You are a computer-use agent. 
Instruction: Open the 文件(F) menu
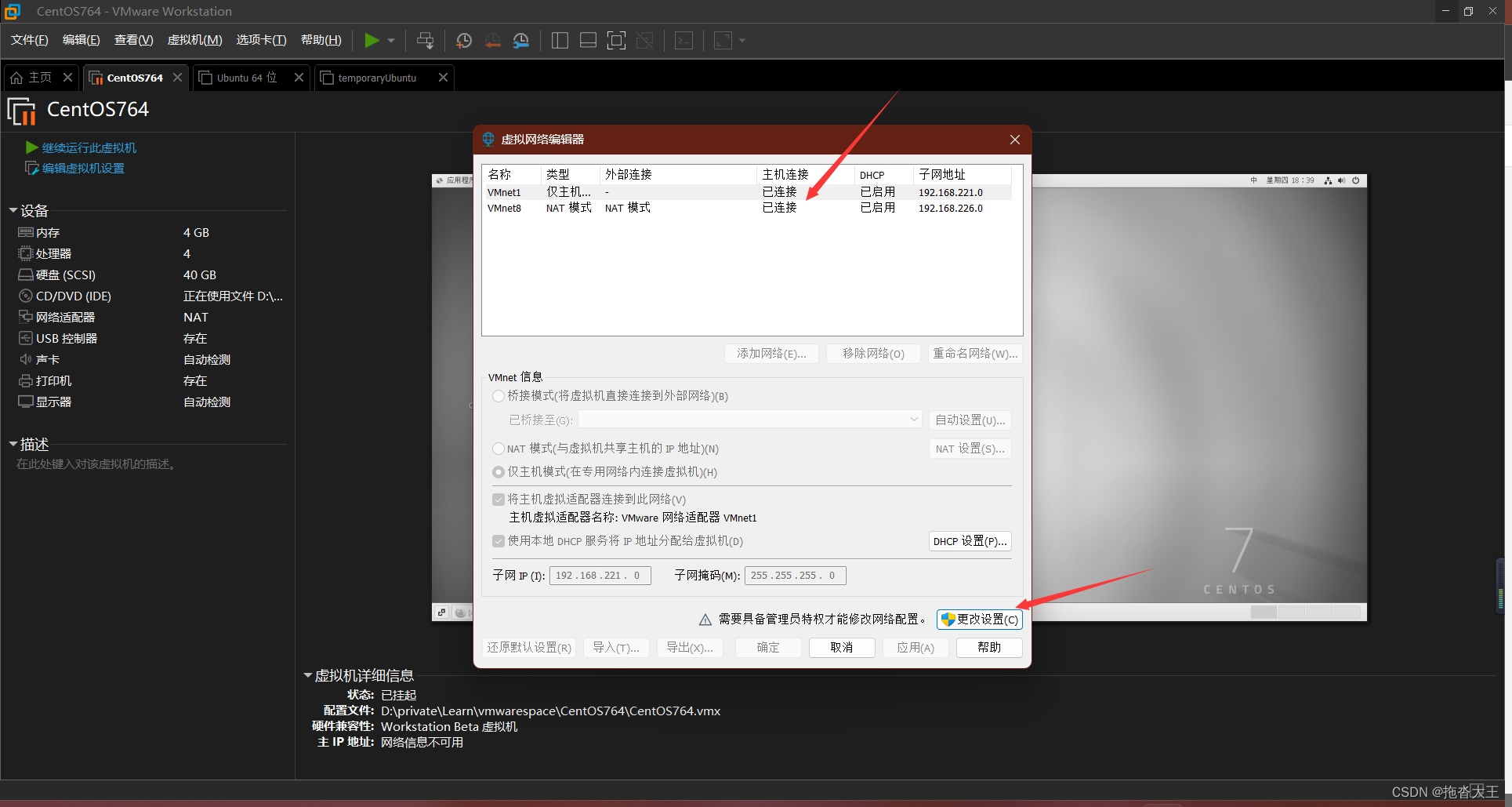click(30, 40)
